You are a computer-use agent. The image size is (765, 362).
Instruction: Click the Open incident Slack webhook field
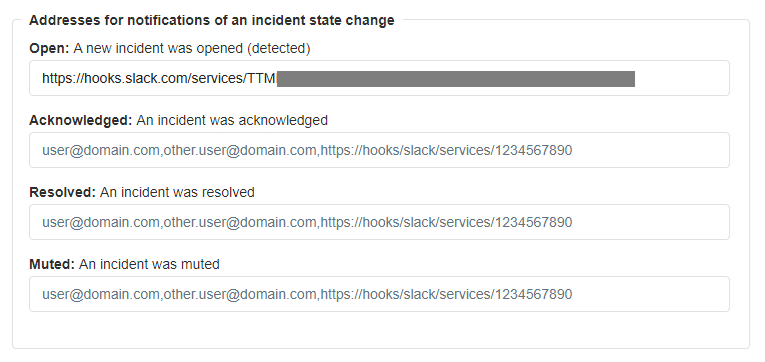(x=379, y=78)
